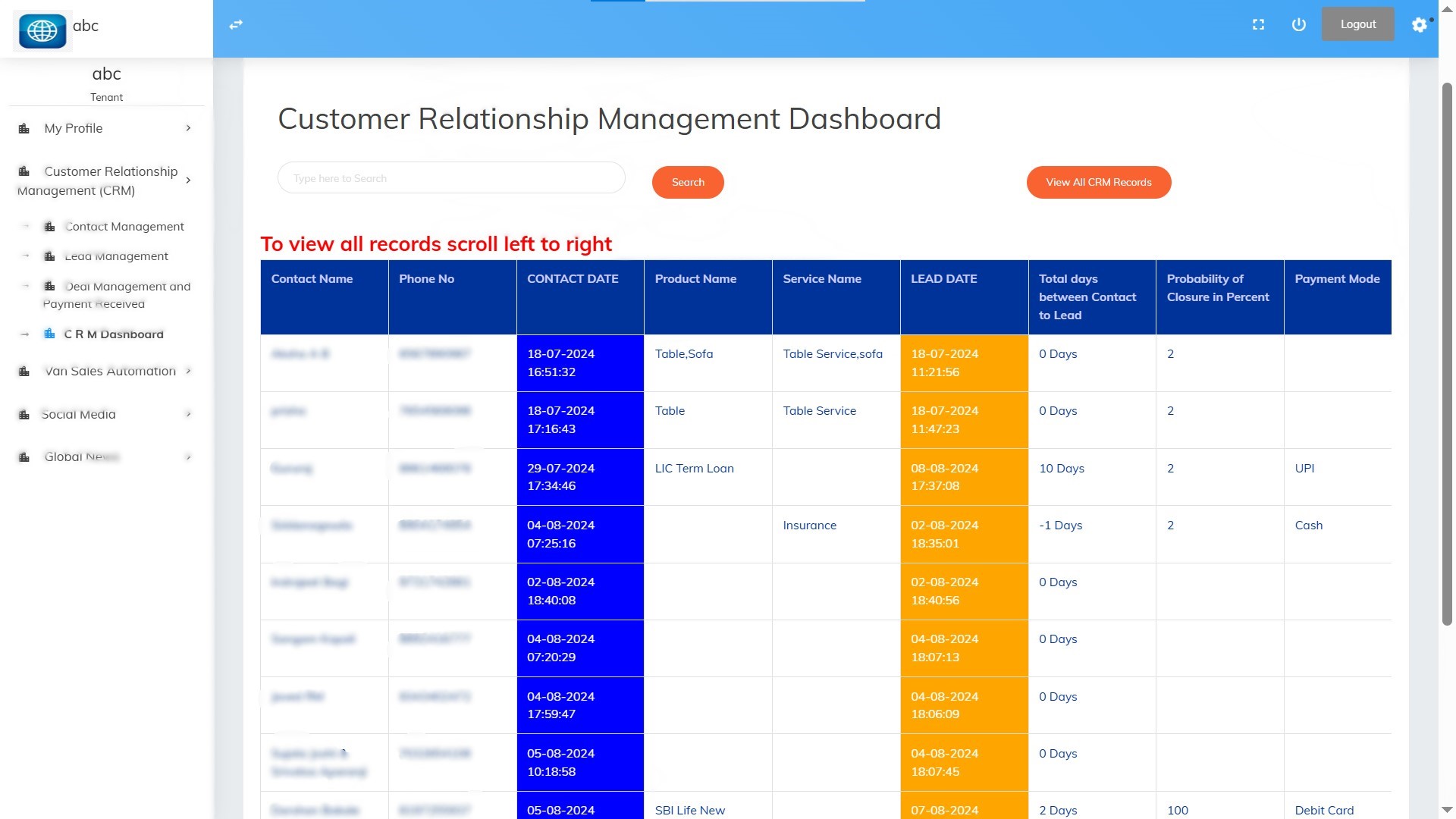Expand the Global News chevron
This screenshot has width=1456, height=819.
point(188,457)
